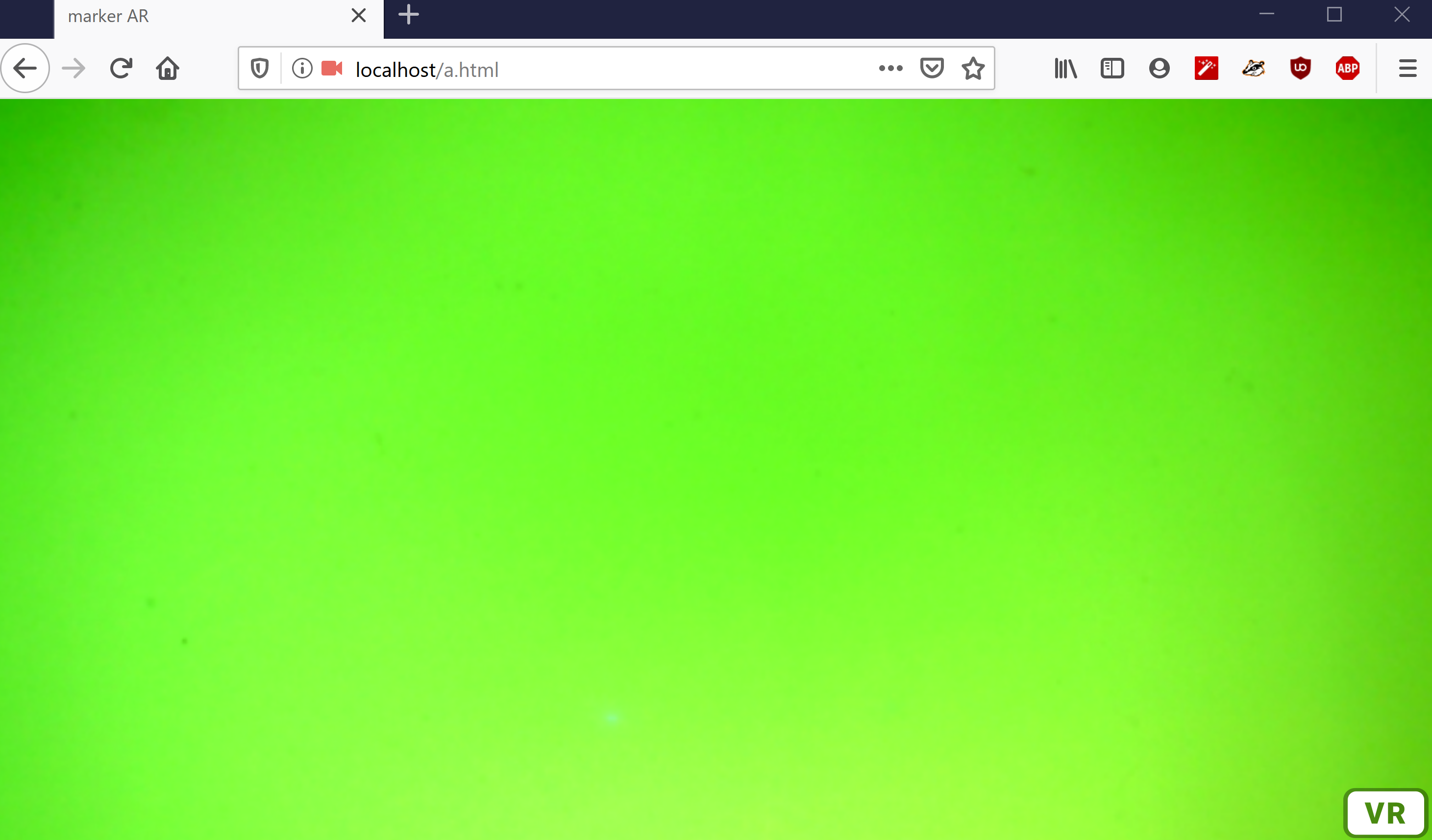Close the marker AR tab
This screenshot has width=1432, height=840.
(359, 15)
